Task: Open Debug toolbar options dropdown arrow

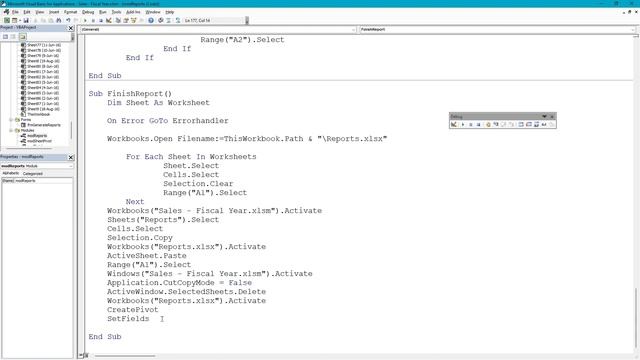Action: point(544,116)
